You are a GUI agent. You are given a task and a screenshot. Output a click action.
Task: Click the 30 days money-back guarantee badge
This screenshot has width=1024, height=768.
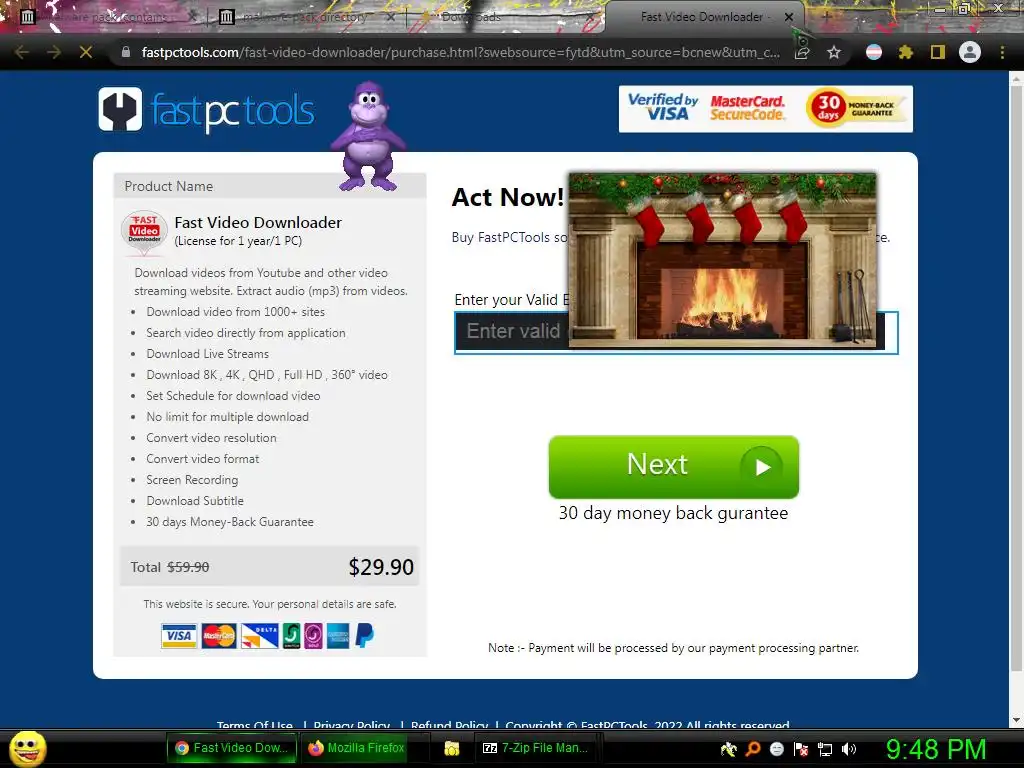(856, 108)
